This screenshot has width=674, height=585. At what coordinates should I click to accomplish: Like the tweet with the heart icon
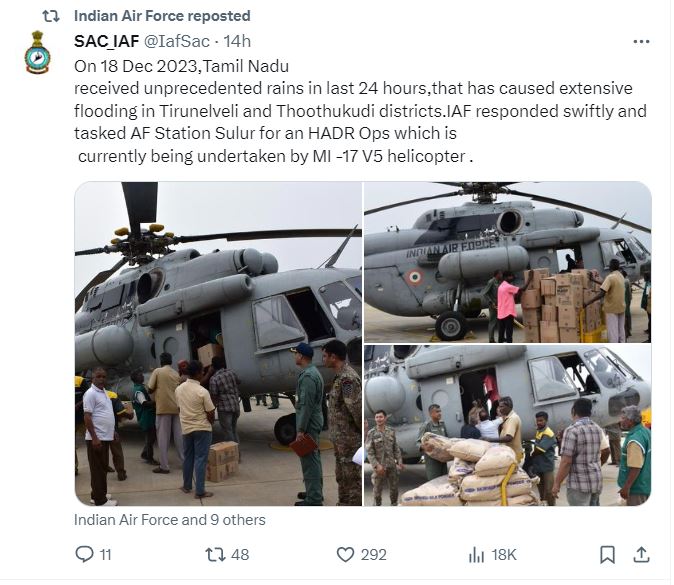click(x=345, y=554)
